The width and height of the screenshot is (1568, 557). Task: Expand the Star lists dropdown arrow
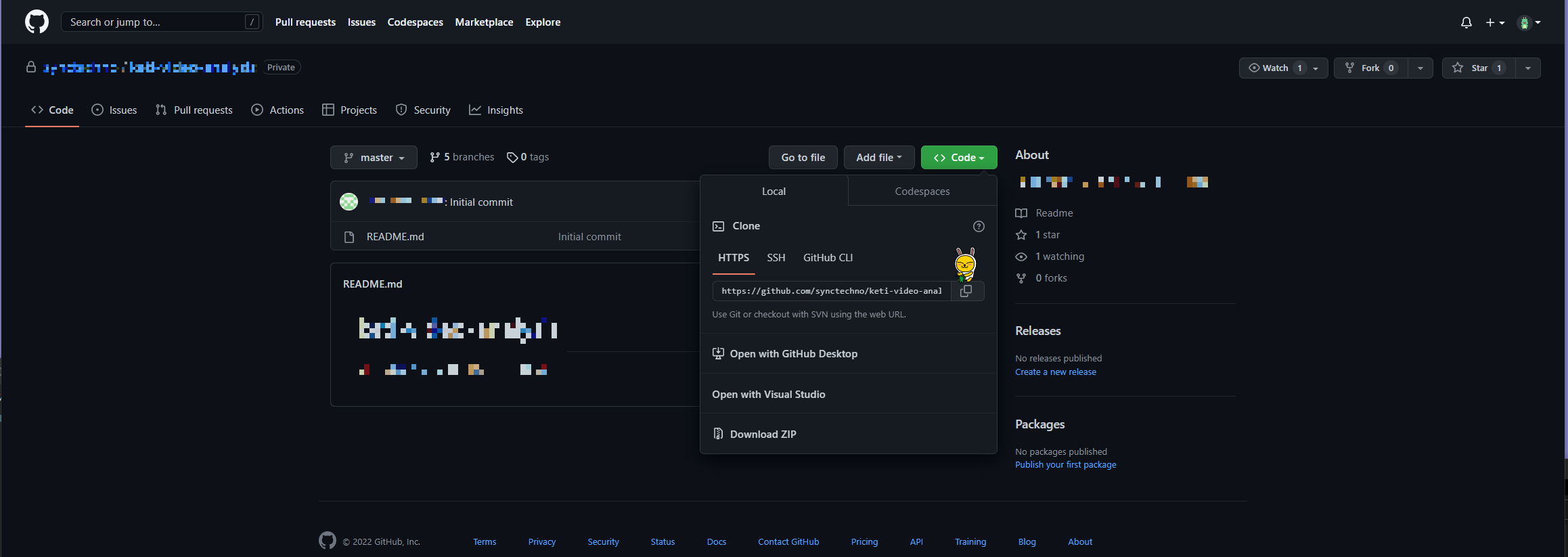click(1528, 68)
